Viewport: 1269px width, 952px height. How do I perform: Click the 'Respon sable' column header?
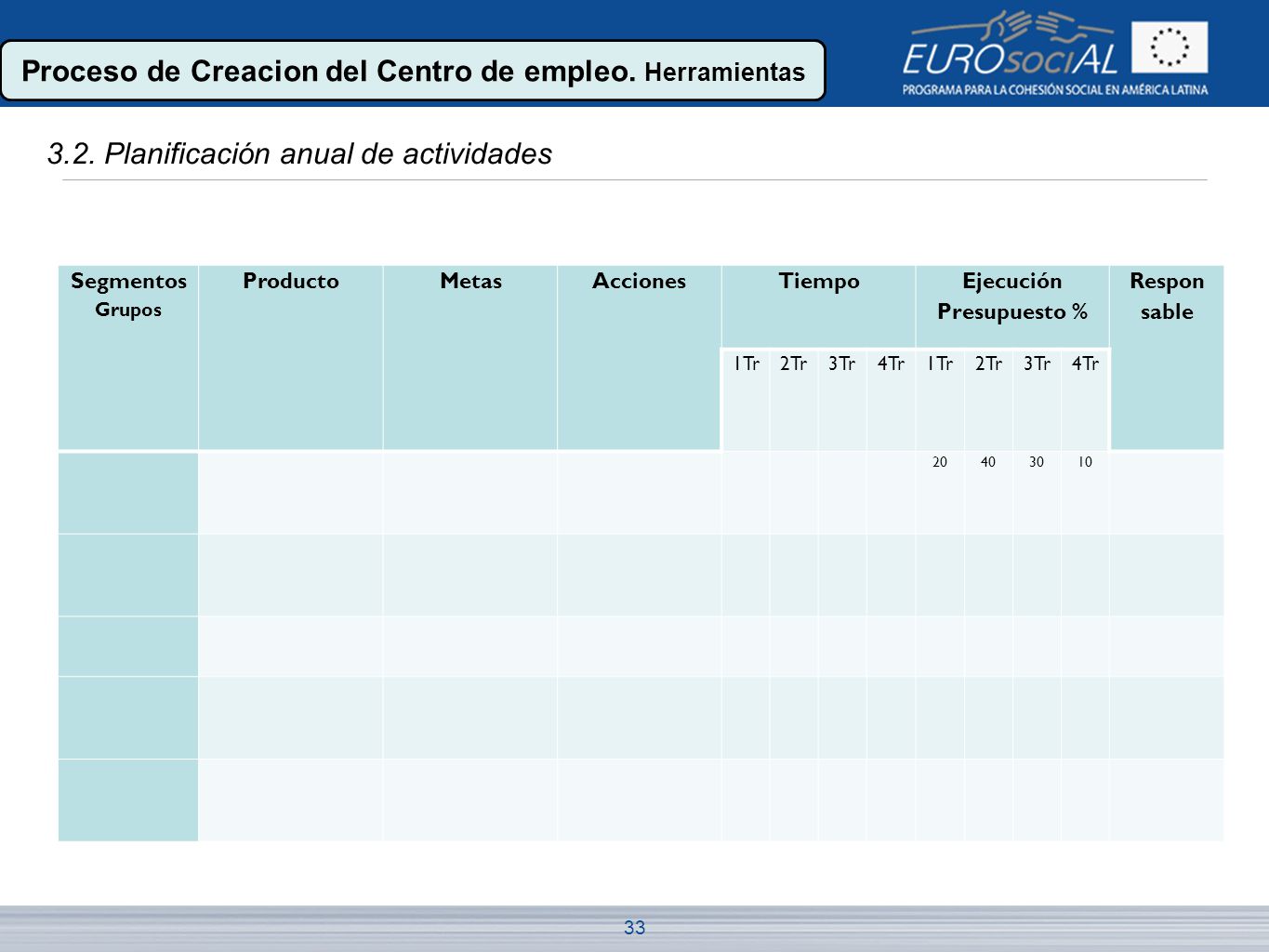coord(1167,358)
